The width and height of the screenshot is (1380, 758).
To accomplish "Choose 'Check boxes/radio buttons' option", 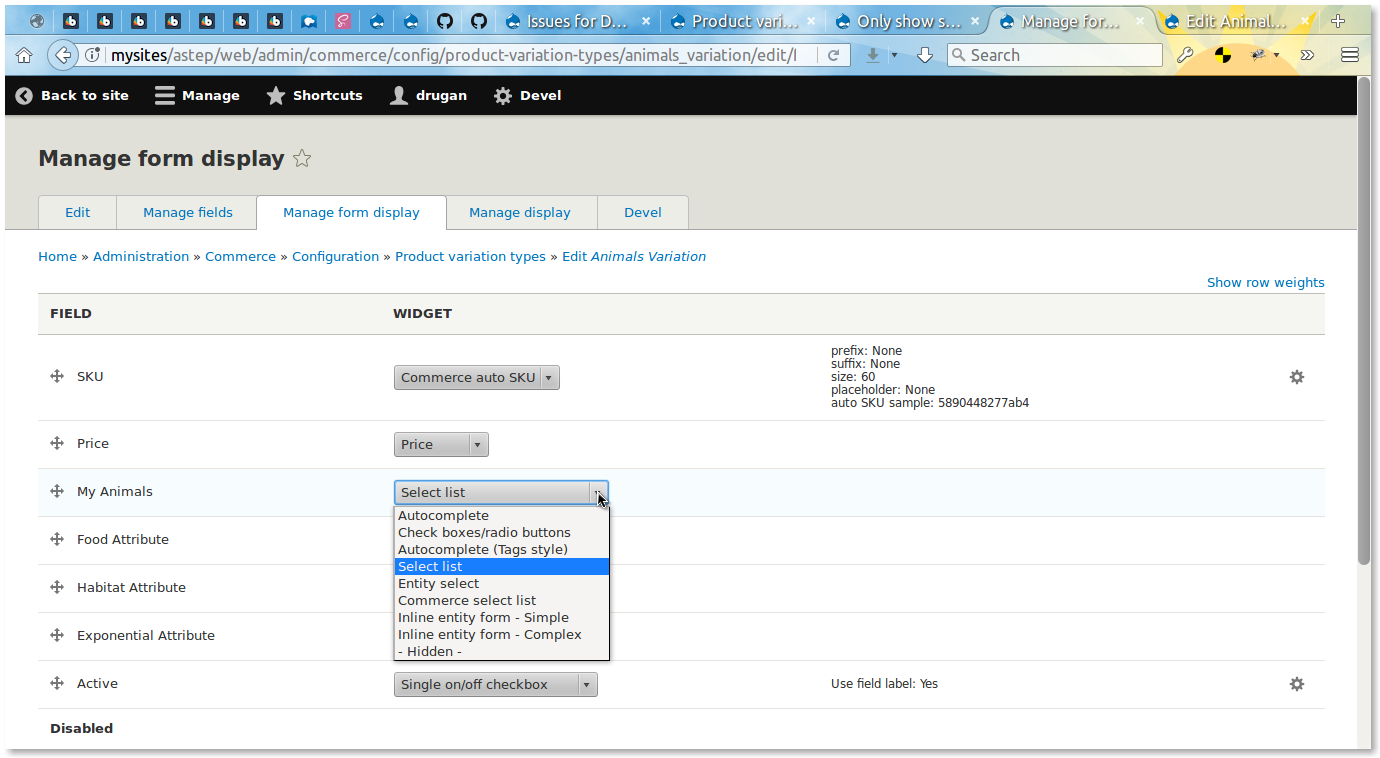I will (x=501, y=533).
